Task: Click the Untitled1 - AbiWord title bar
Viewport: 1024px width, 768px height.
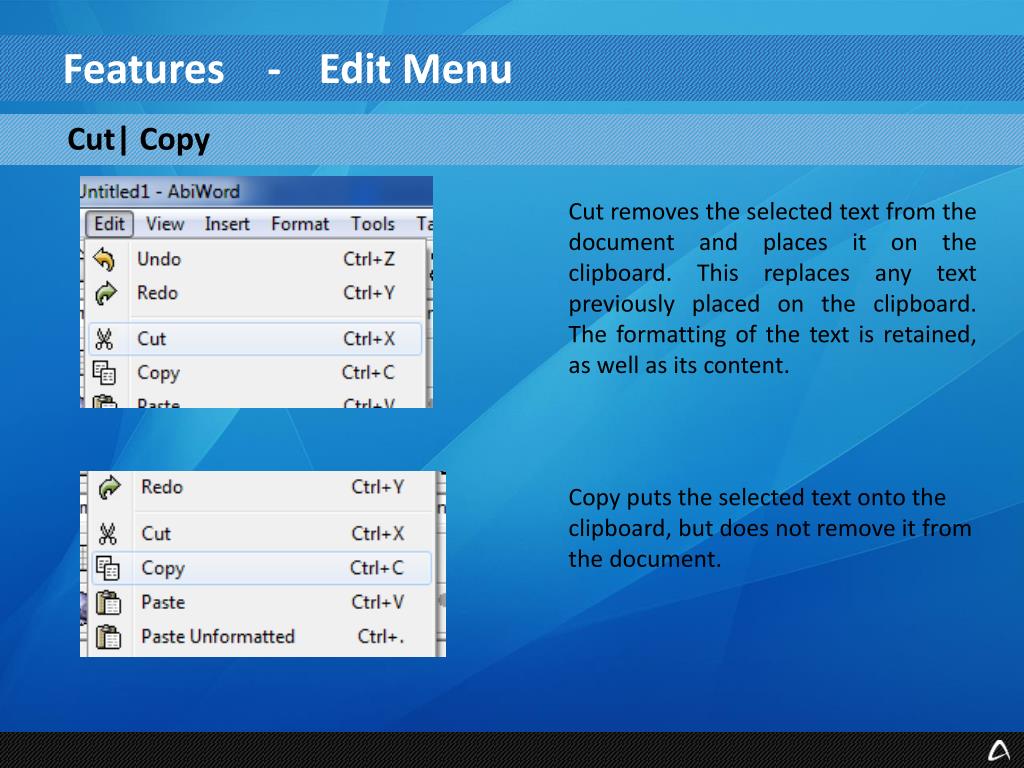Action: pyautogui.click(x=256, y=191)
